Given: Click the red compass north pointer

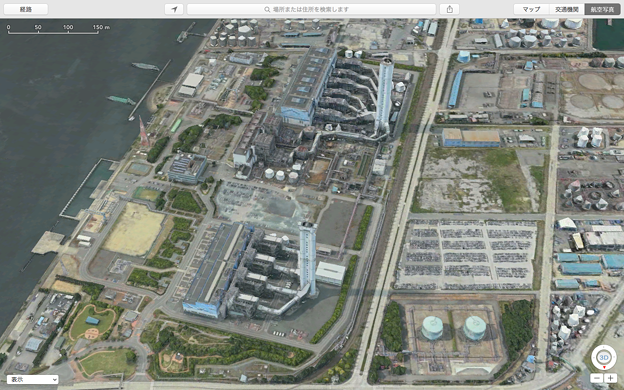Looking at the screenshot, I should pyautogui.click(x=604, y=367).
